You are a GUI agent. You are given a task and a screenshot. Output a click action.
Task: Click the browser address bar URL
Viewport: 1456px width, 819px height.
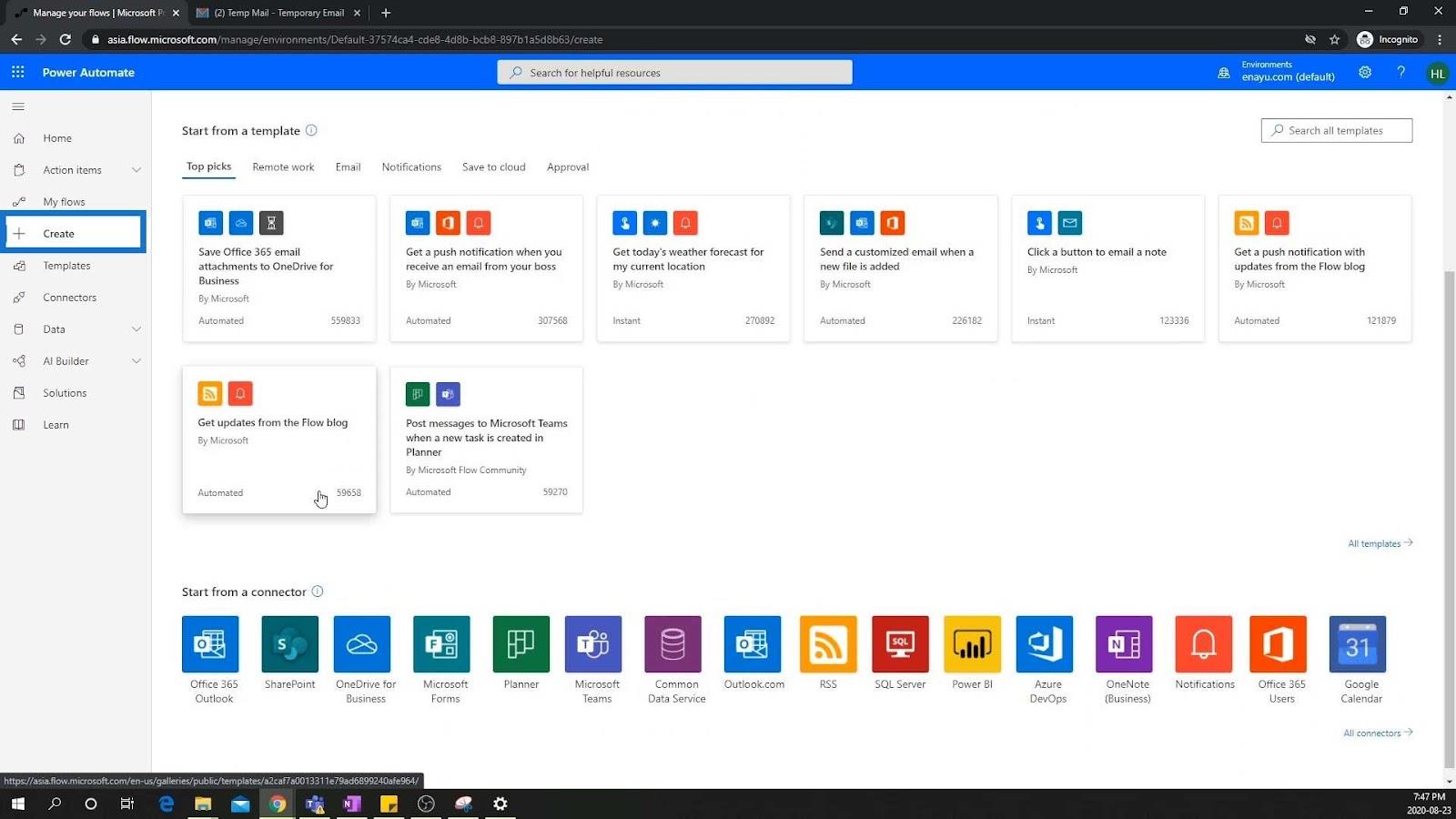pyautogui.click(x=355, y=39)
